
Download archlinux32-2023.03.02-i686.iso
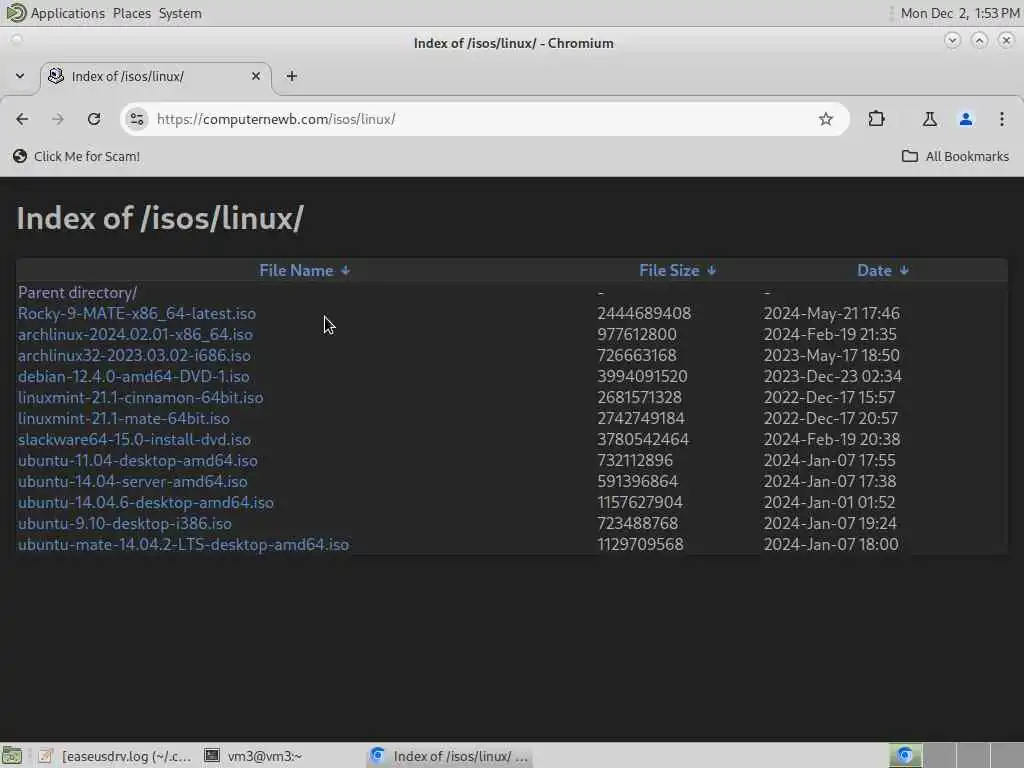point(134,355)
